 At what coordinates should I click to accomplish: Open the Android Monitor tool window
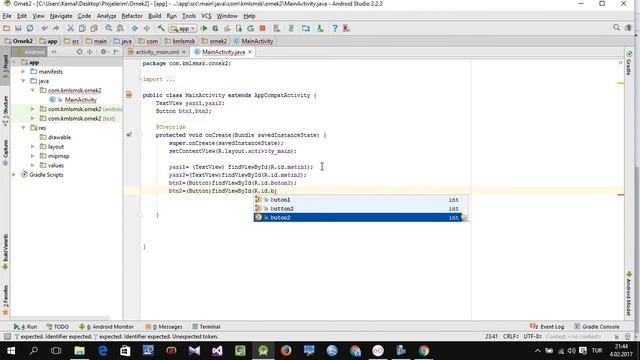106,327
